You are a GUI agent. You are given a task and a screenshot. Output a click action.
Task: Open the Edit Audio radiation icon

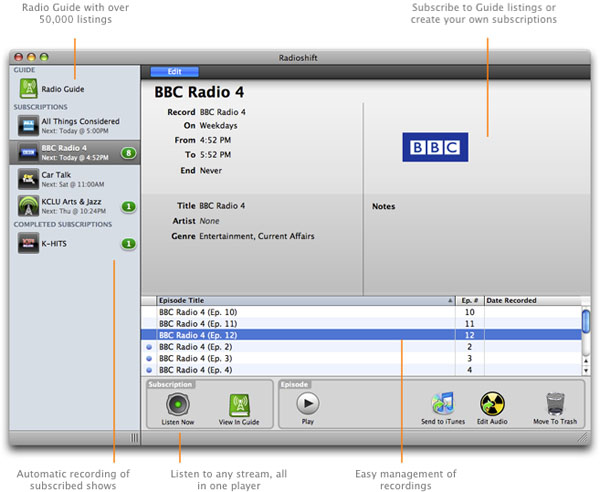pos(493,403)
